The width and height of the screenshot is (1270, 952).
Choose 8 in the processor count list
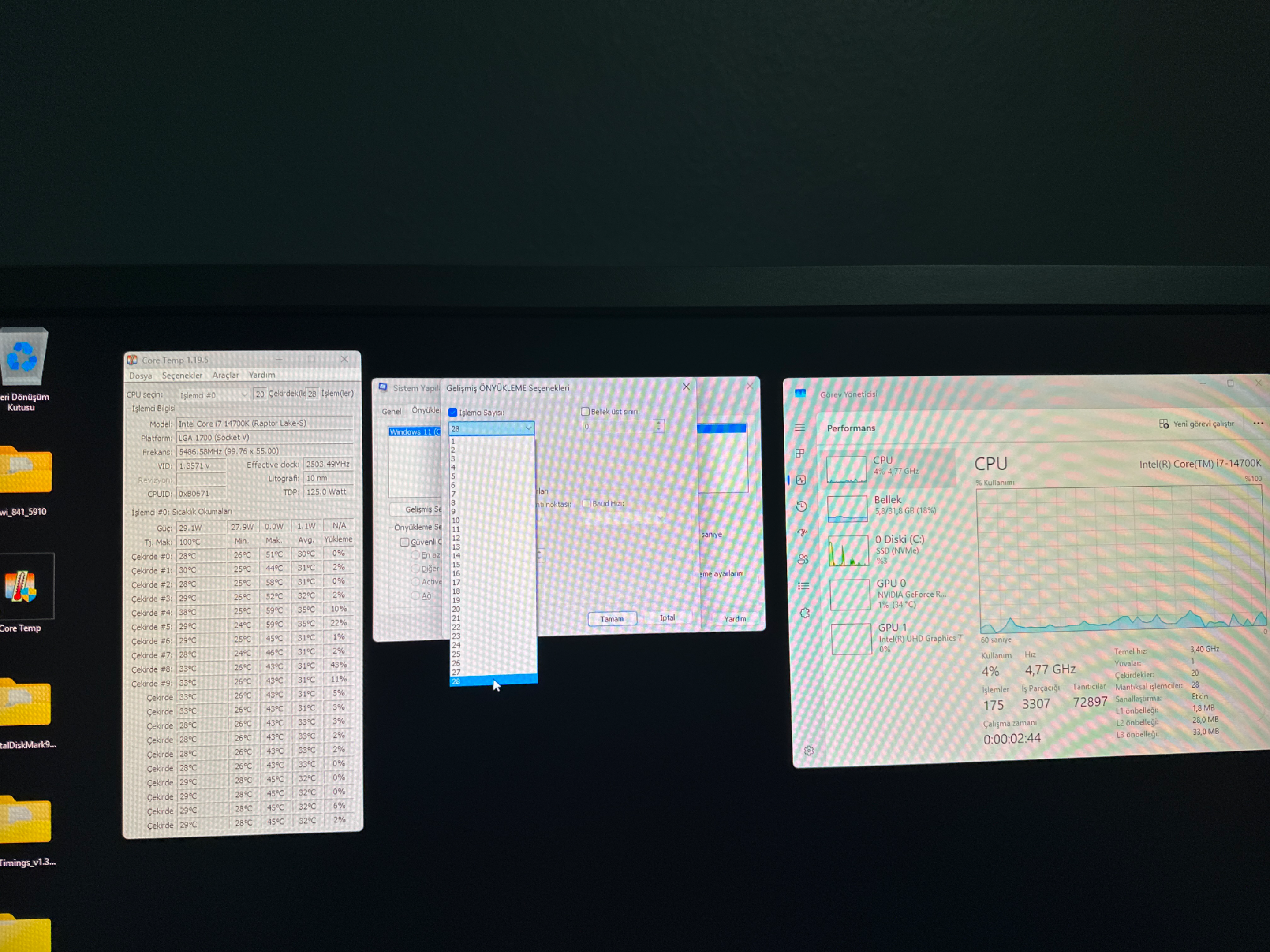pos(493,503)
